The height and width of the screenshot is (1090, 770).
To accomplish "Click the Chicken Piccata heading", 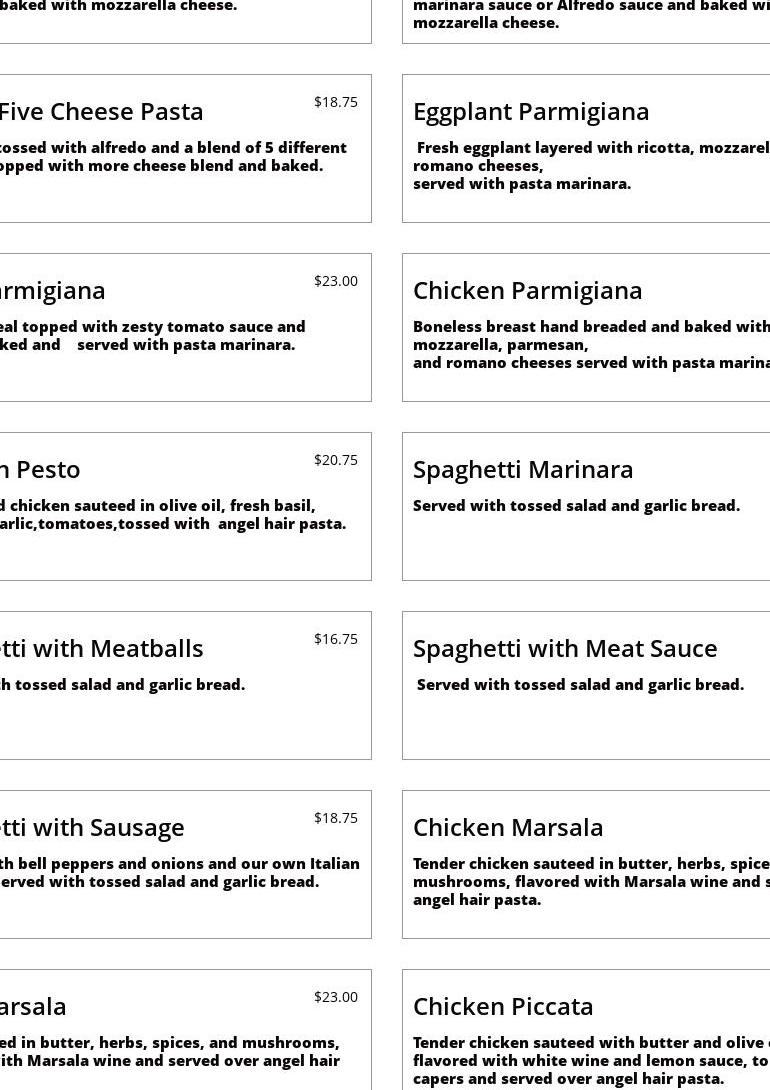I will click(x=503, y=1006).
